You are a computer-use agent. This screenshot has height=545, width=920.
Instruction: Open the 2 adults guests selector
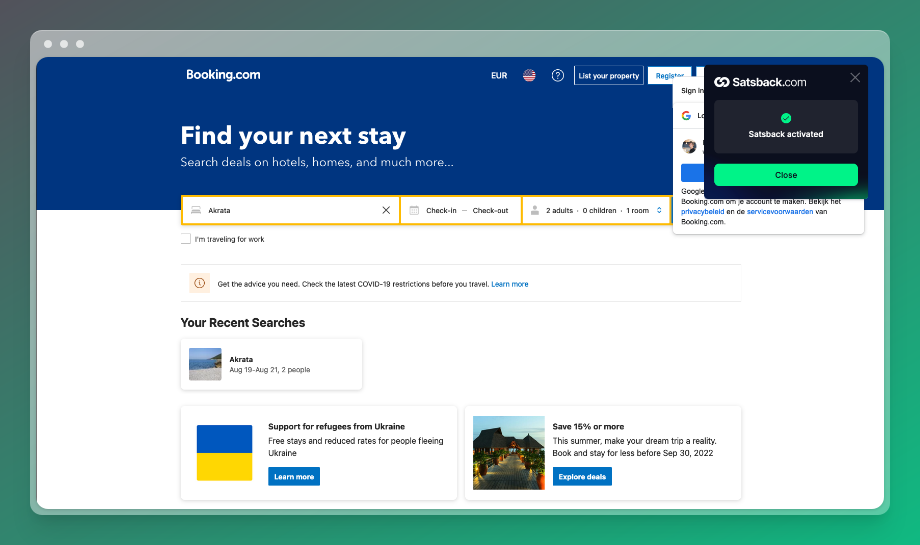(x=597, y=210)
